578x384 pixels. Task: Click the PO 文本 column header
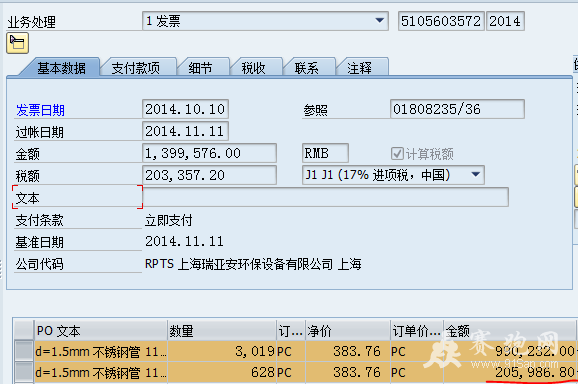(x=100, y=331)
